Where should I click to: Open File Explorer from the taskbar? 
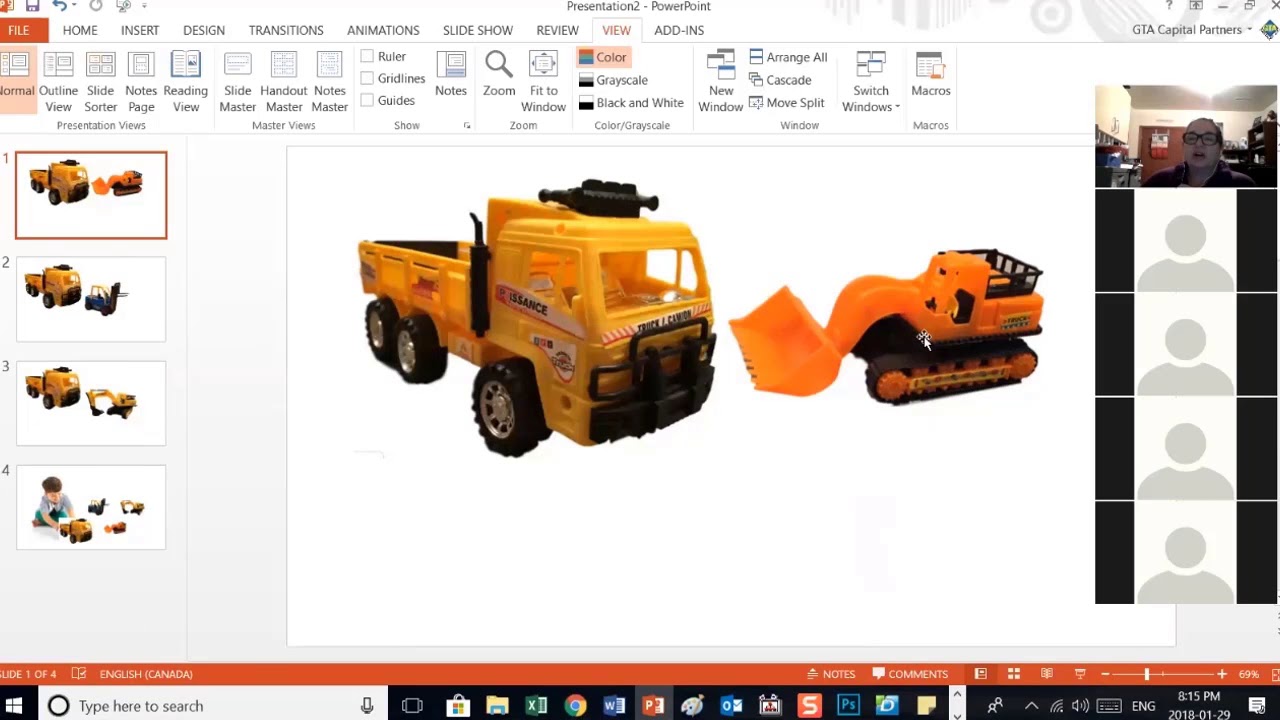click(497, 706)
